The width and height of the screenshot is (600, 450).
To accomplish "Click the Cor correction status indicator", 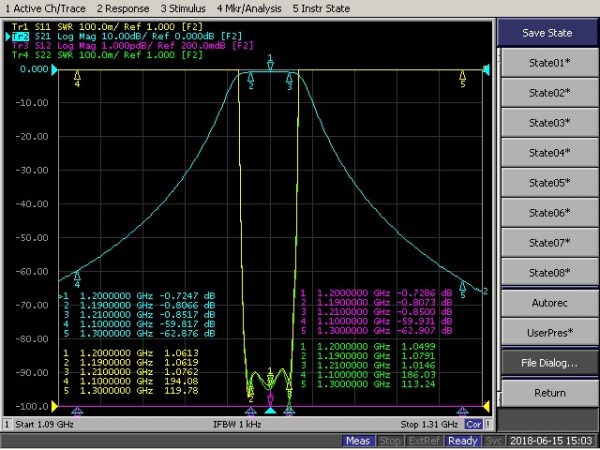I will 474,424.
